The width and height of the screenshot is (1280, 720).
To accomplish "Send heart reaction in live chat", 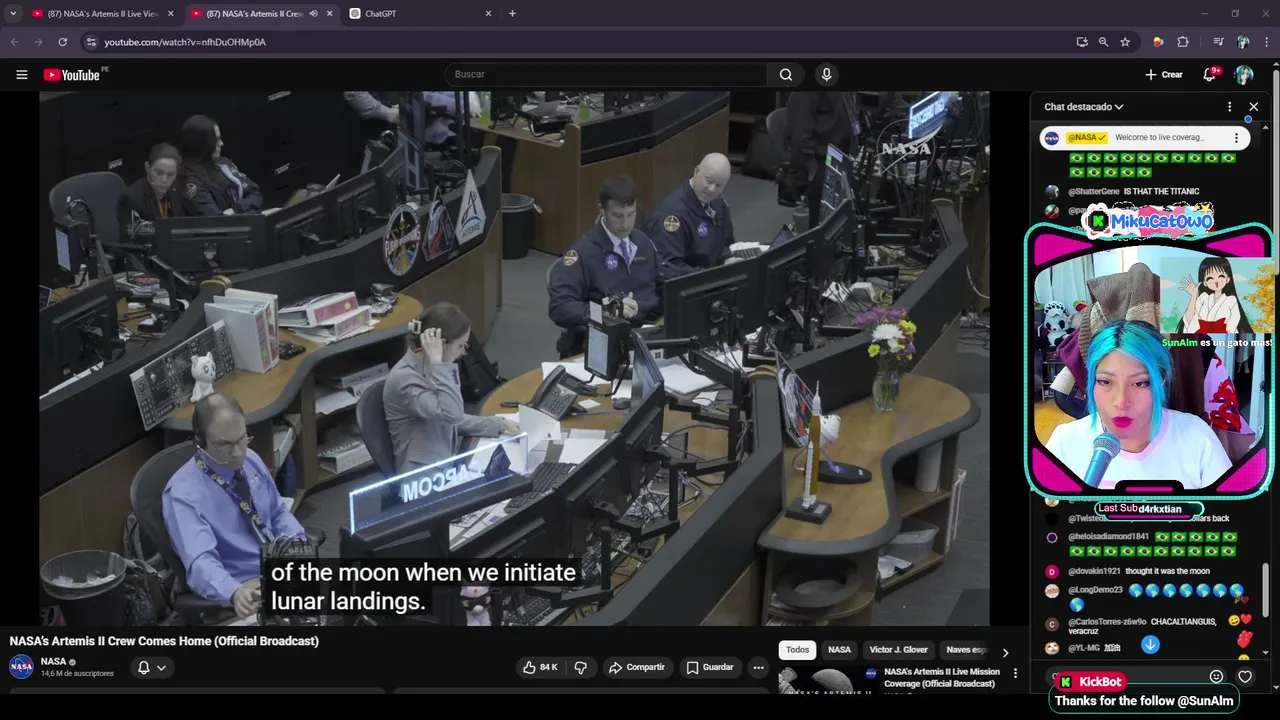I will pos(1245,676).
